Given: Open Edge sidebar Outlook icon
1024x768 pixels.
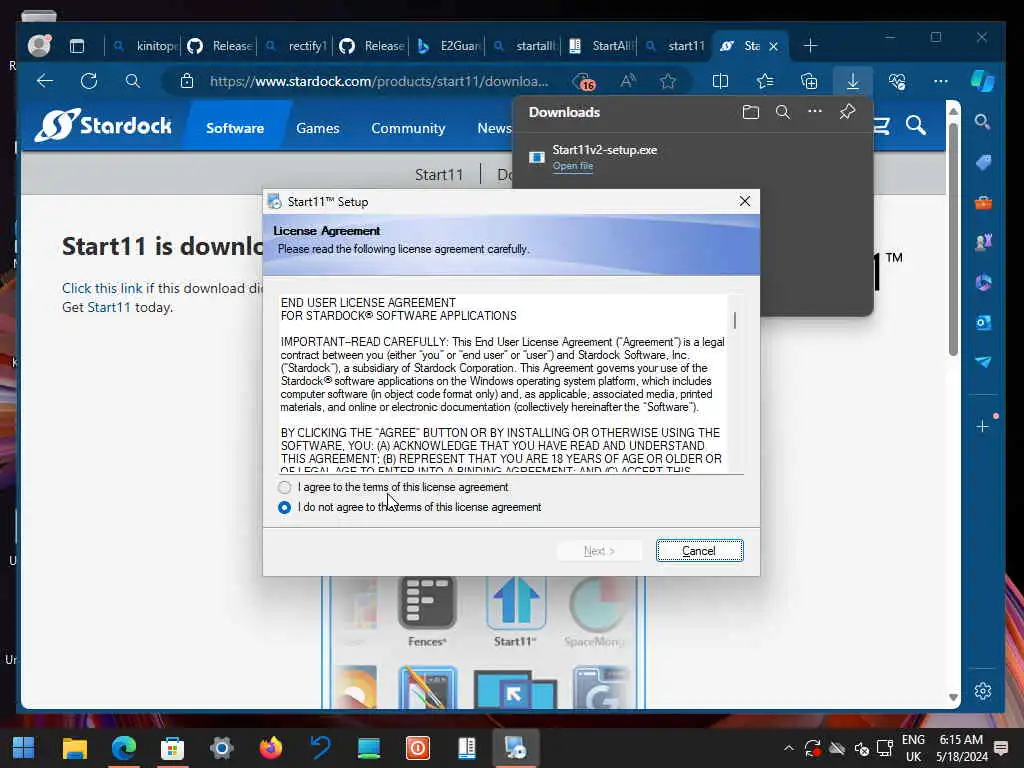Looking at the screenshot, I should [983, 322].
